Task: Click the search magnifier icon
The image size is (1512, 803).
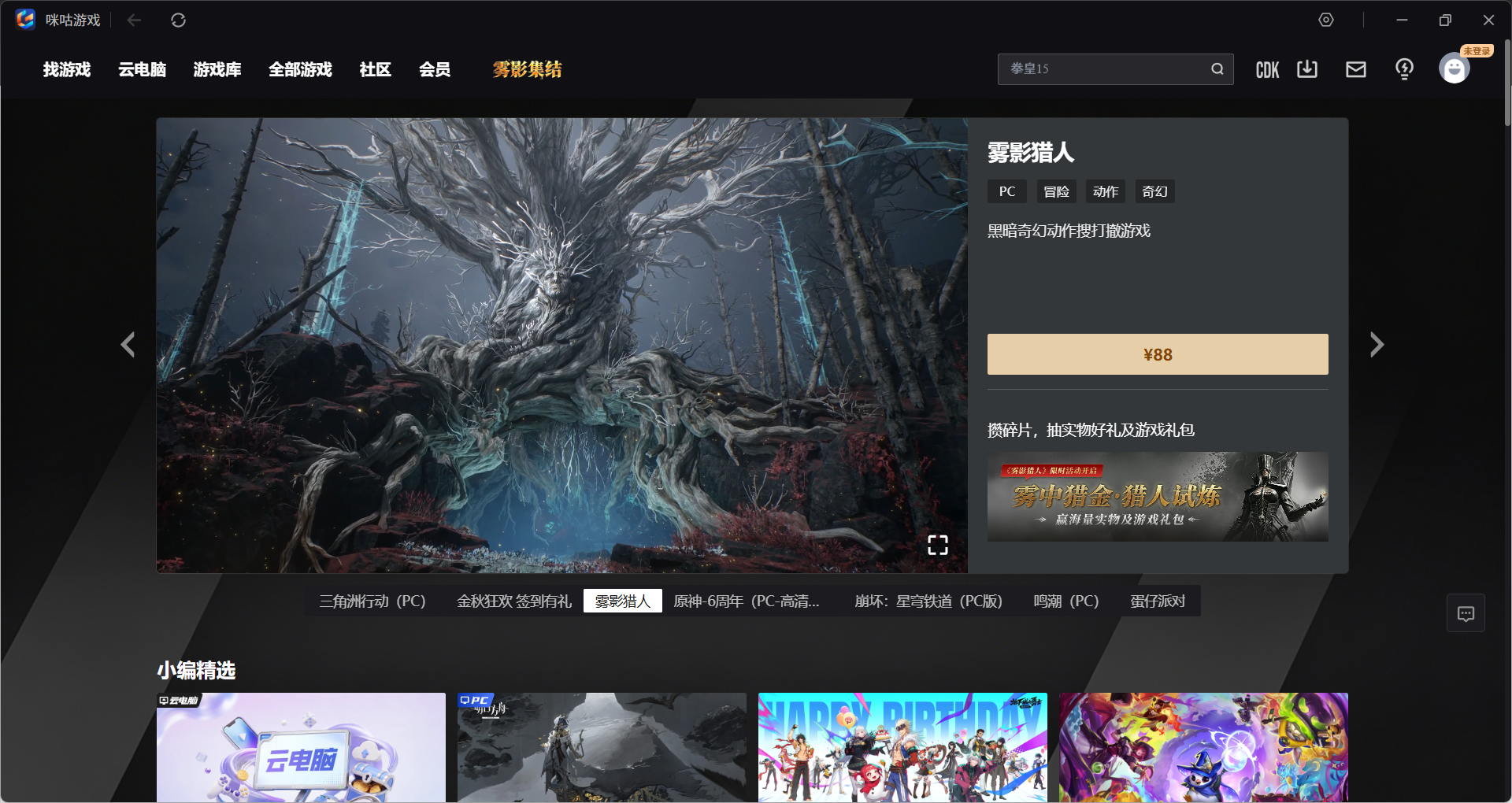Action: pos(1217,69)
